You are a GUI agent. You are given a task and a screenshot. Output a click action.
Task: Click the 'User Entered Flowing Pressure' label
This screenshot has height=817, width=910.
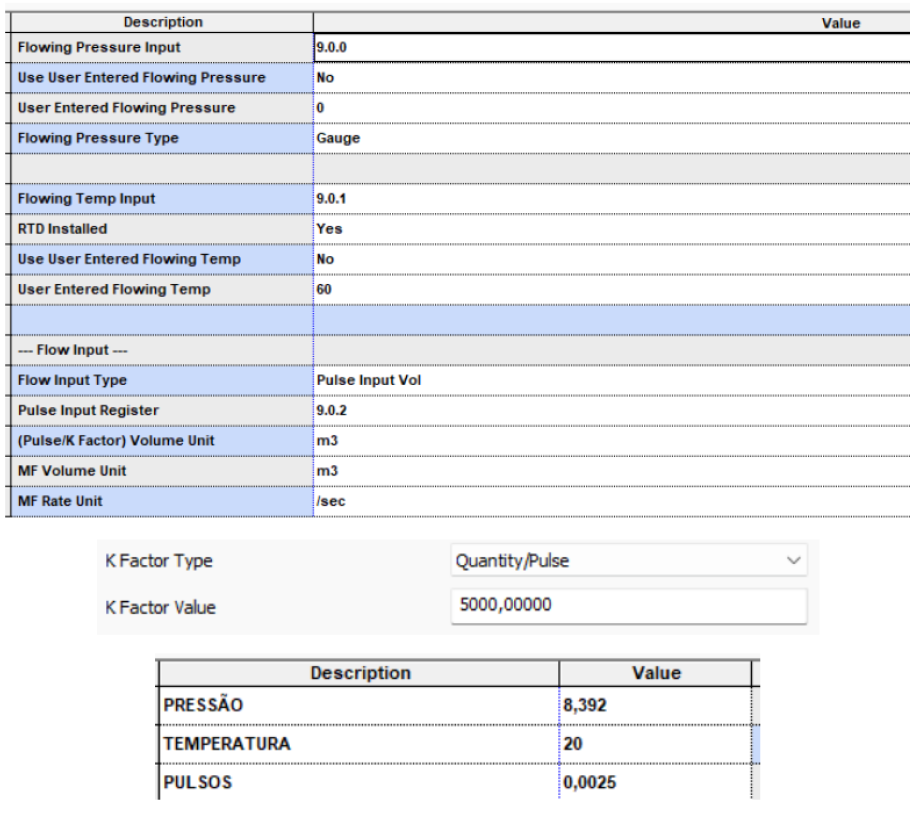pyautogui.click(x=127, y=108)
